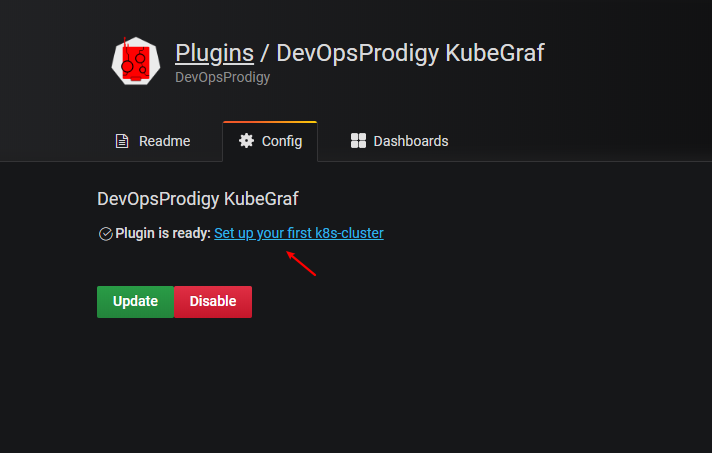Image resolution: width=712 pixels, height=453 pixels.
Task: Click the DevOpsProdigy author subtitle
Action: pos(222,77)
